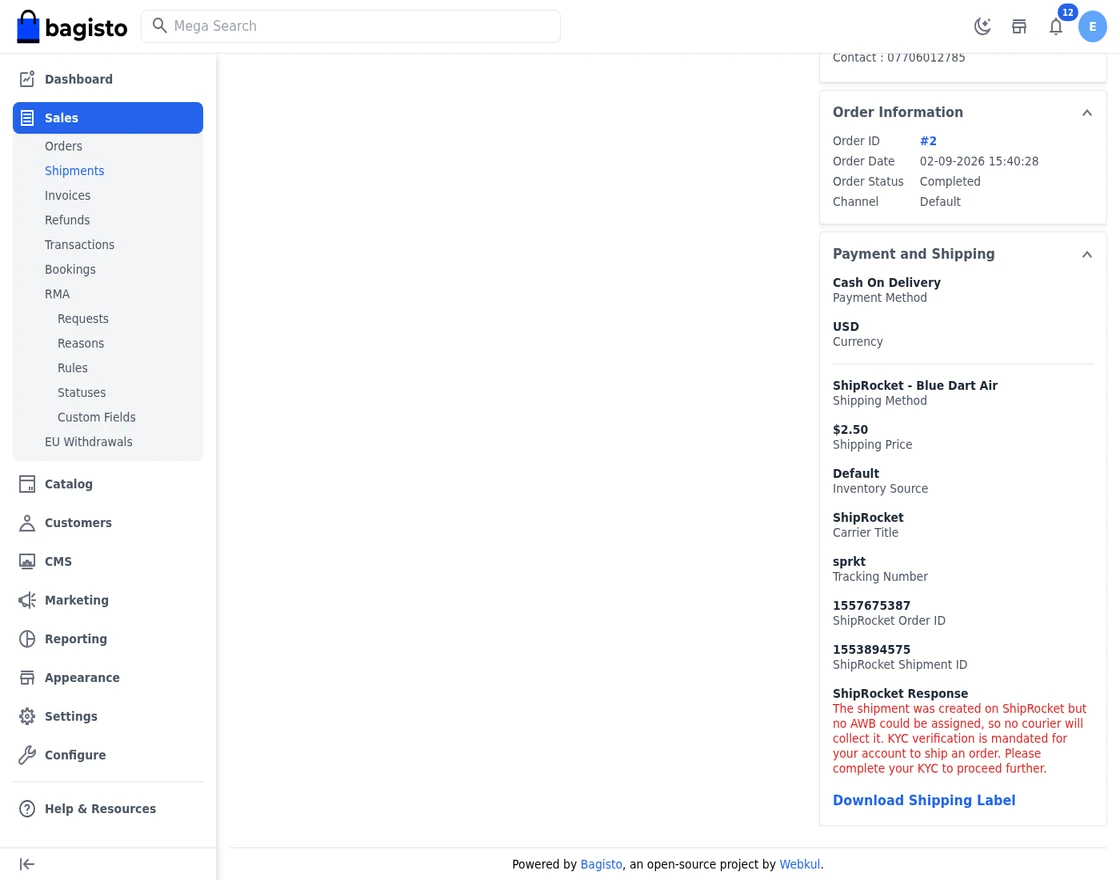Follow the Webkul footer link
The width and height of the screenshot is (1120, 880).
[799, 864]
